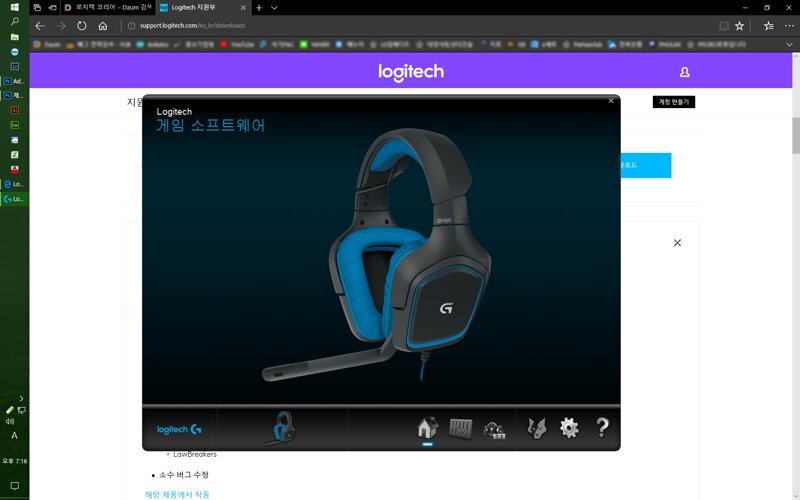Click the Logitech logo in the purple header
This screenshot has height=500, width=800.
point(411,72)
